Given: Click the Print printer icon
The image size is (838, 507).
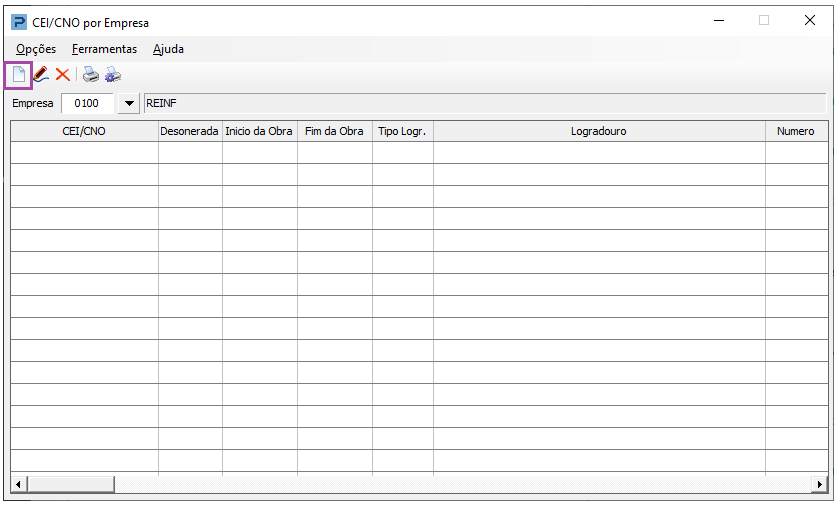Looking at the screenshot, I should click(x=91, y=75).
